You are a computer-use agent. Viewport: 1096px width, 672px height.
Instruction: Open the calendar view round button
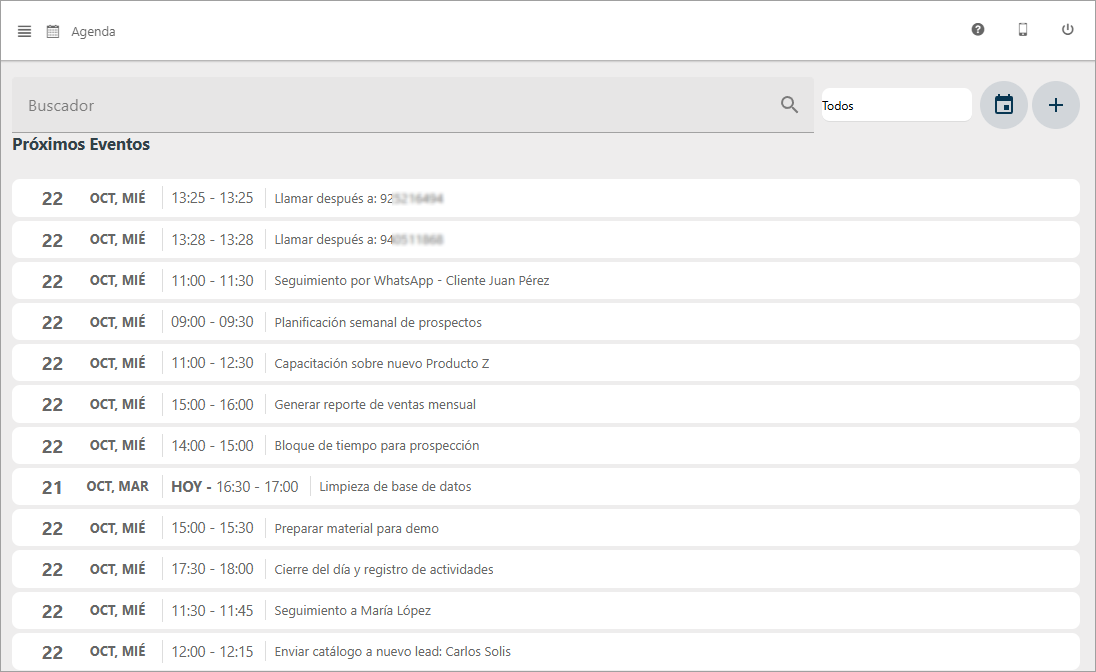[1004, 105]
